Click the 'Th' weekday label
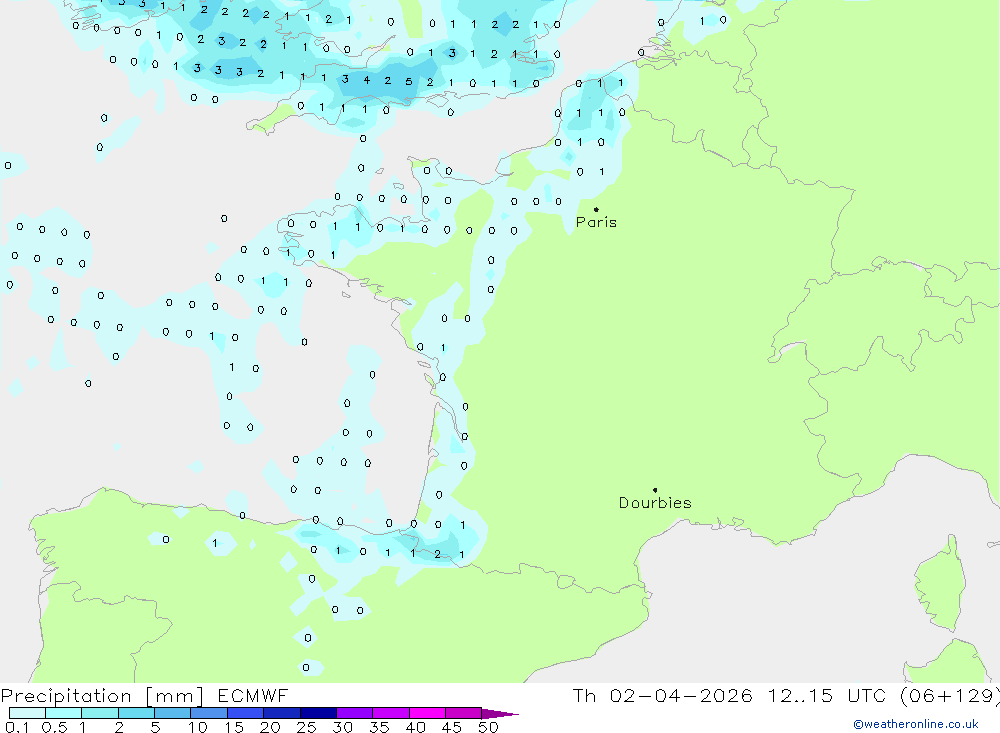The height and width of the screenshot is (733, 1000). 584,696
